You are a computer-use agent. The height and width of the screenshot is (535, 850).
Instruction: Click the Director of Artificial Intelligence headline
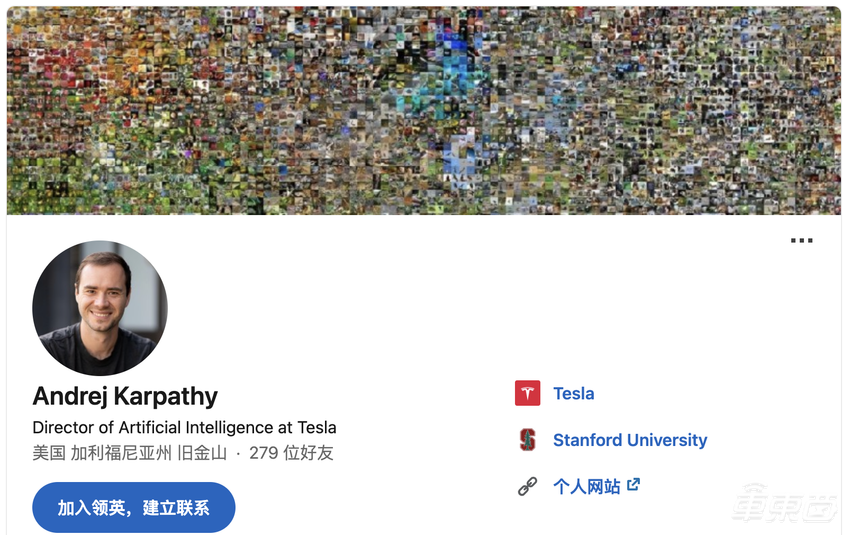pyautogui.click(x=184, y=428)
